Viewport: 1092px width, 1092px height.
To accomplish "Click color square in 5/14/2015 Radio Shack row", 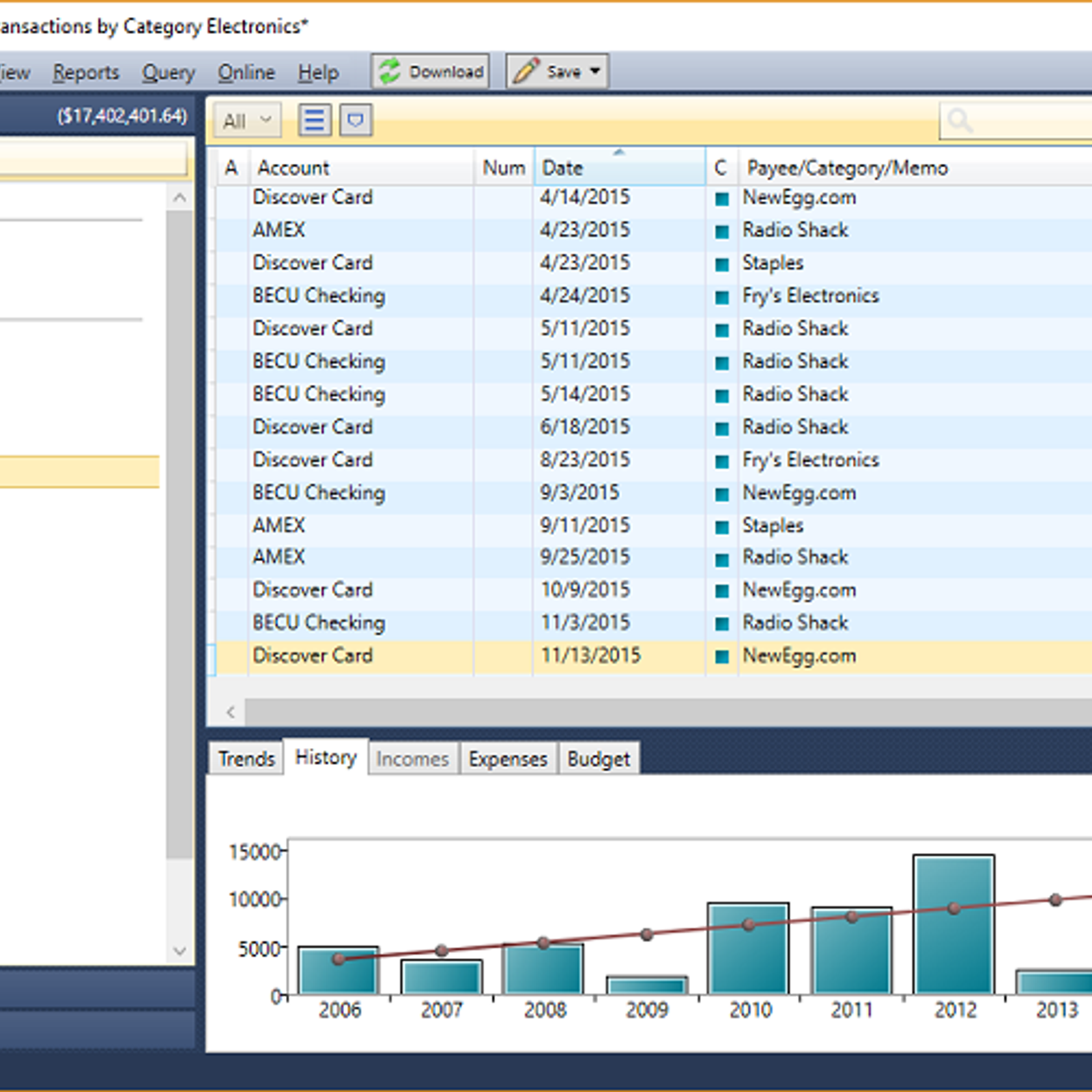I will (x=721, y=396).
